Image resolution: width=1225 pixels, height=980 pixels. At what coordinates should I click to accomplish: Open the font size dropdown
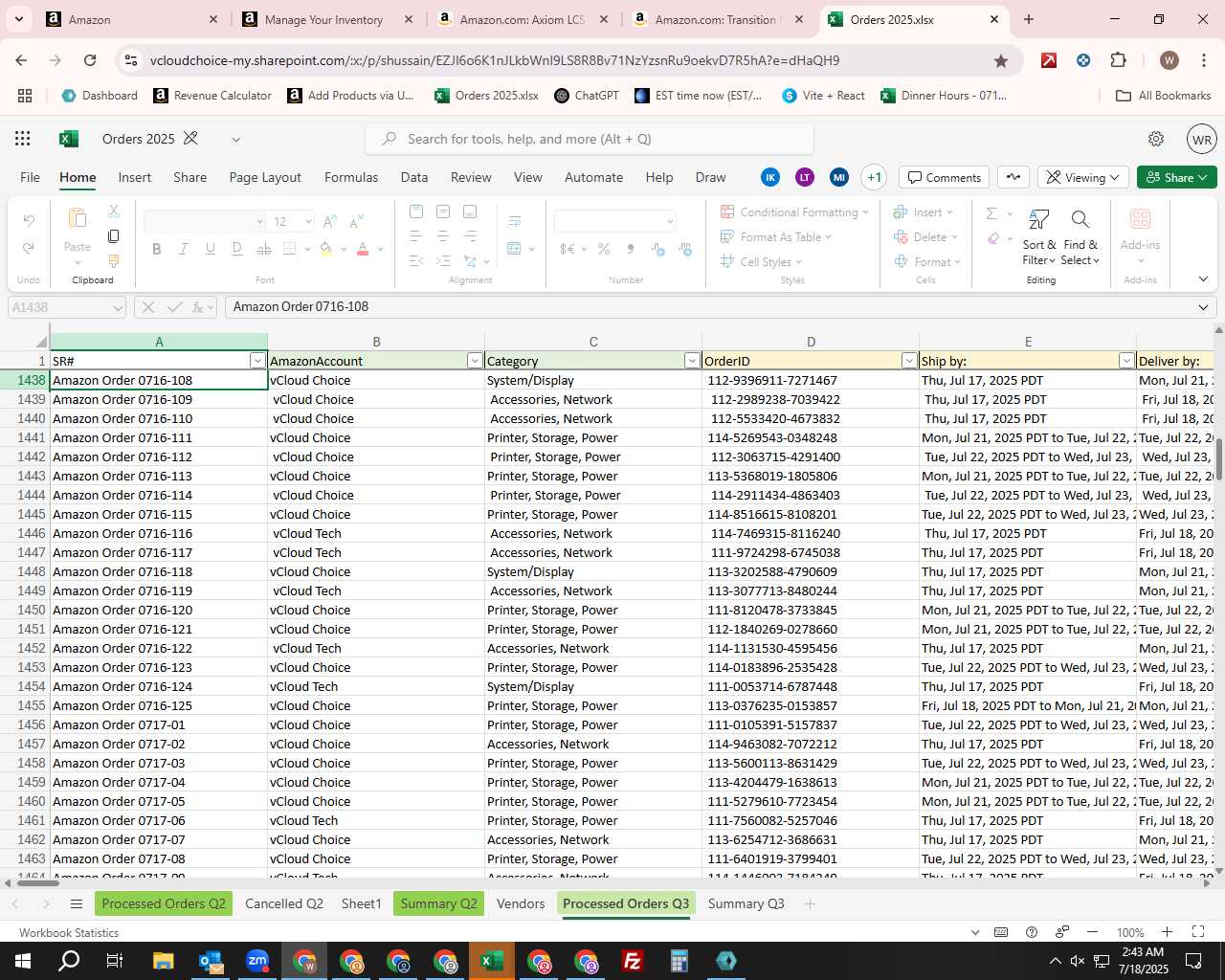coord(308,222)
